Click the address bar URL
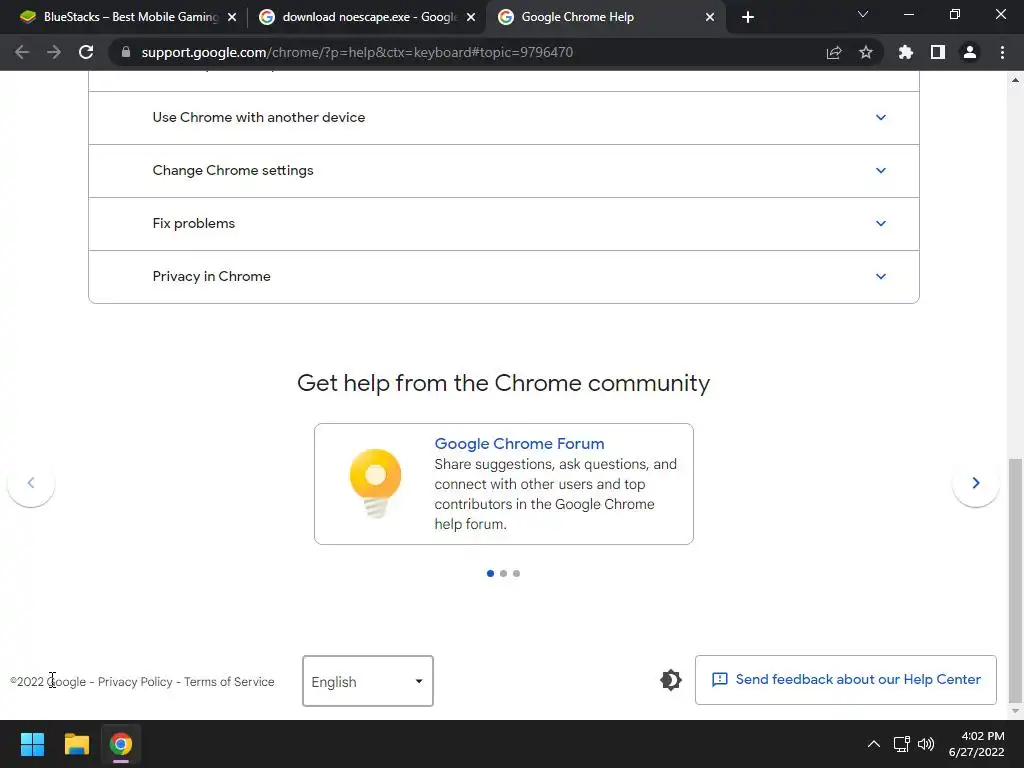The height and width of the screenshot is (768, 1024). point(357,52)
